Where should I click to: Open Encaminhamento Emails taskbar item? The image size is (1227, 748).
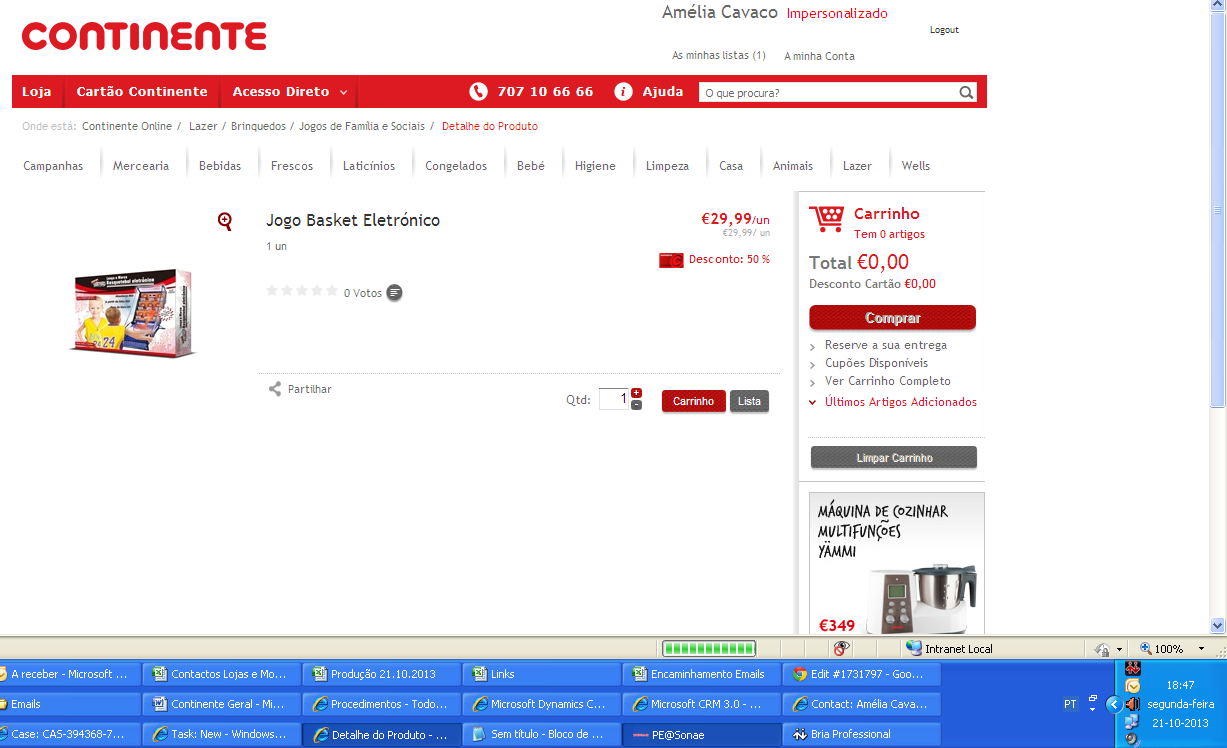701,674
